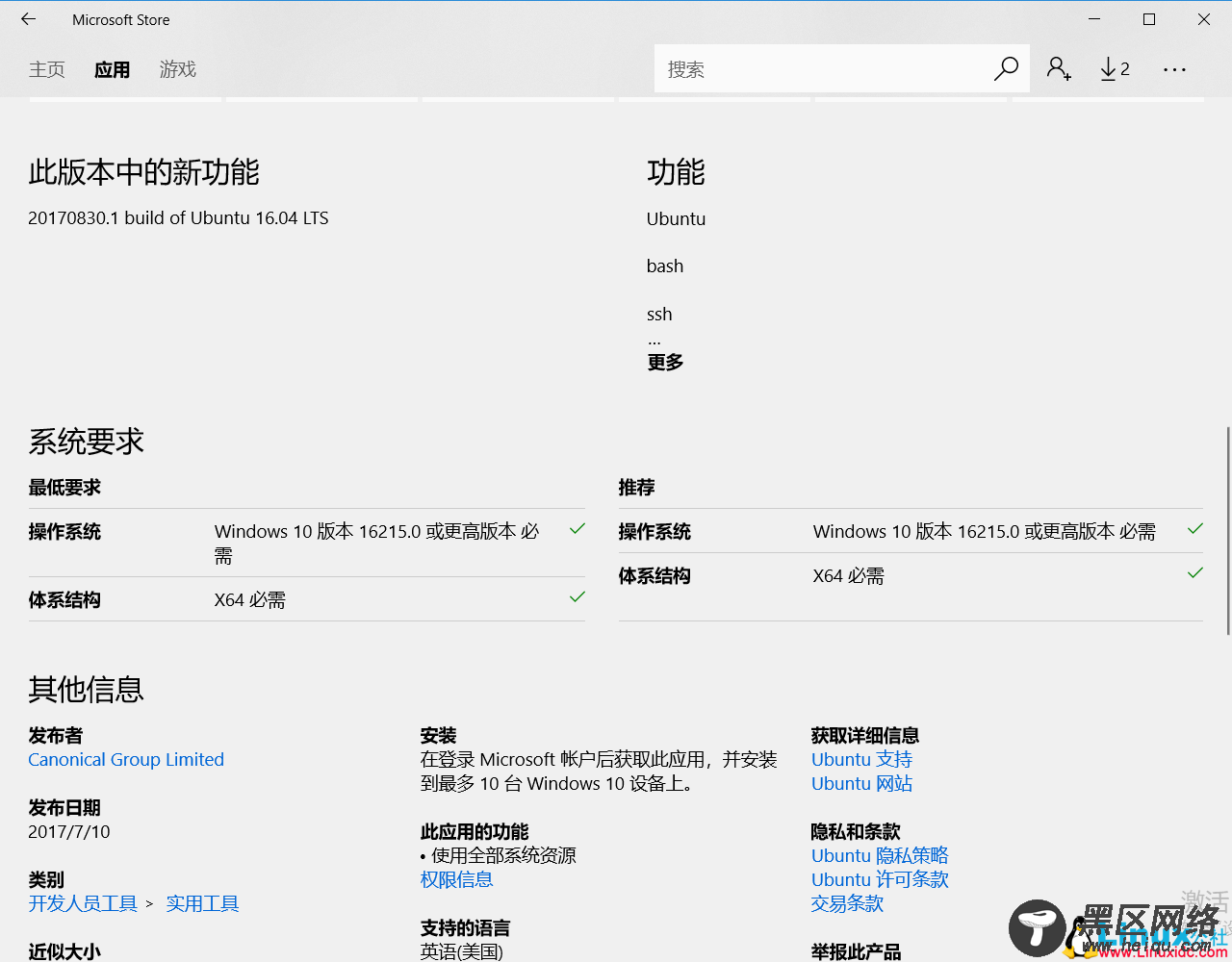The width and height of the screenshot is (1232, 962).
Task: Open the 开发人员工具 category link
Action: click(83, 904)
